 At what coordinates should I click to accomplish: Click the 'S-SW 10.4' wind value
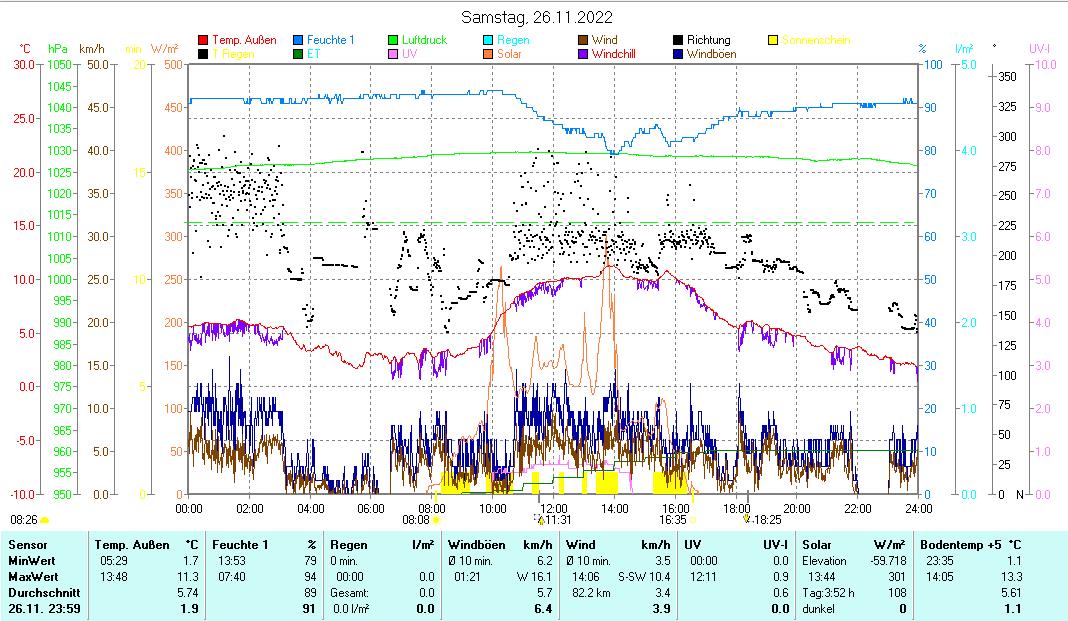644,577
